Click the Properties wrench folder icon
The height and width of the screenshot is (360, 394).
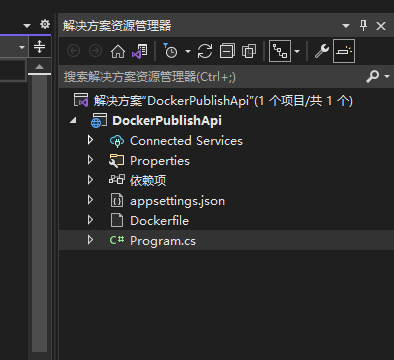point(117,161)
